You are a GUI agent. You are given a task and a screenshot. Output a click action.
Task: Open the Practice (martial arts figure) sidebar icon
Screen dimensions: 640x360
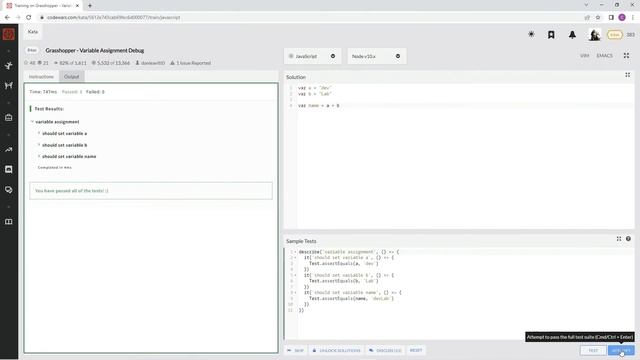click(9, 66)
